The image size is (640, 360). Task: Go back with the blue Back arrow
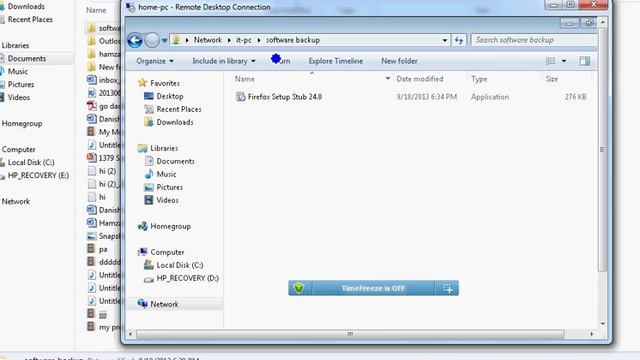(x=135, y=40)
